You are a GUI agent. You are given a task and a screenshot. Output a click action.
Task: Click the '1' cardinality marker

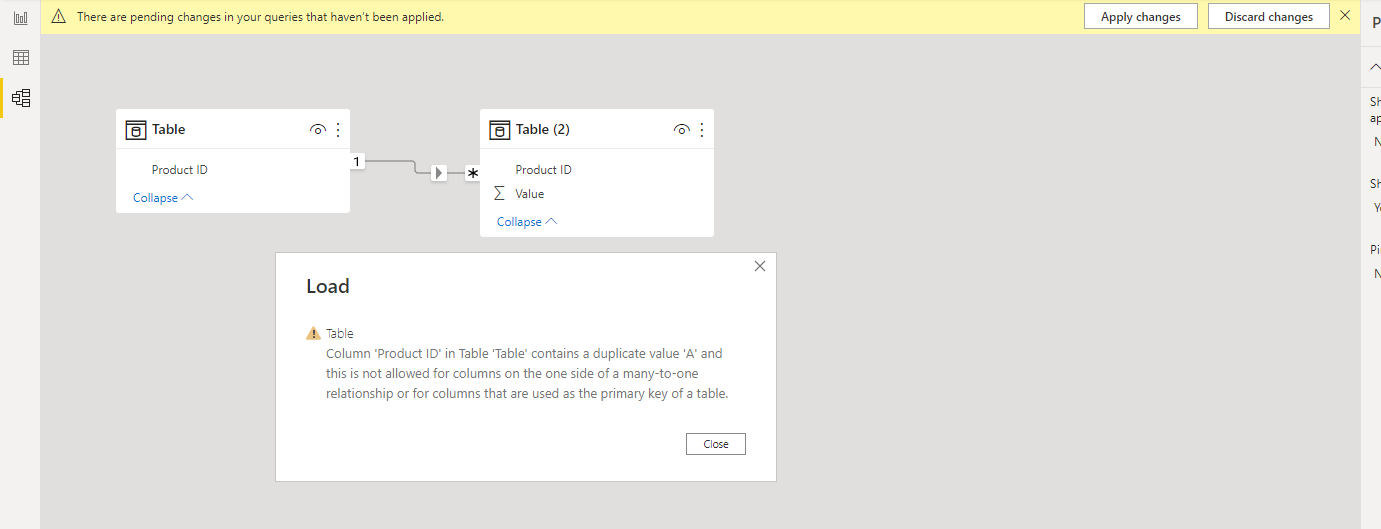[357, 161]
